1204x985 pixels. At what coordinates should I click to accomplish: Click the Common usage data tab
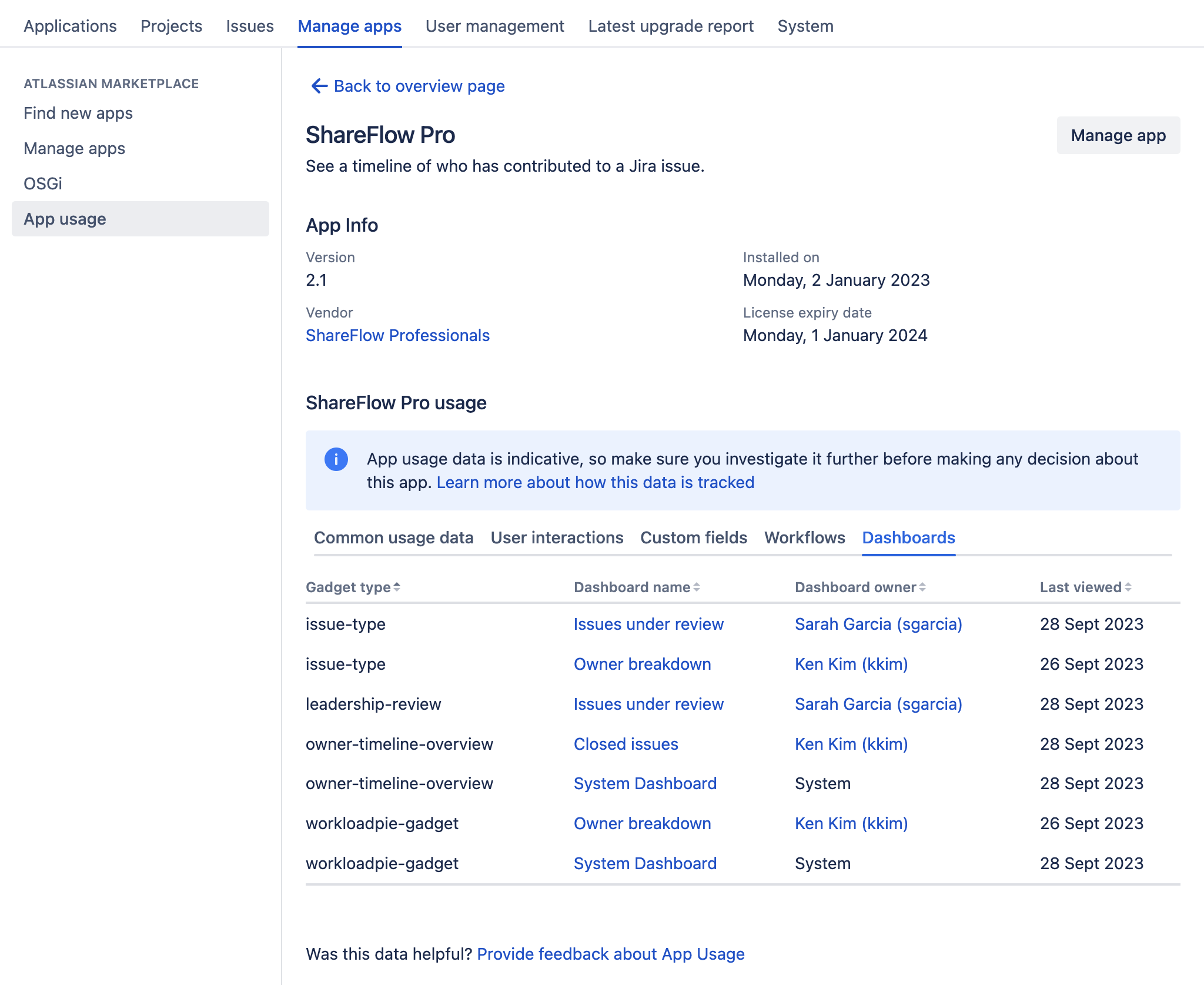(x=394, y=537)
